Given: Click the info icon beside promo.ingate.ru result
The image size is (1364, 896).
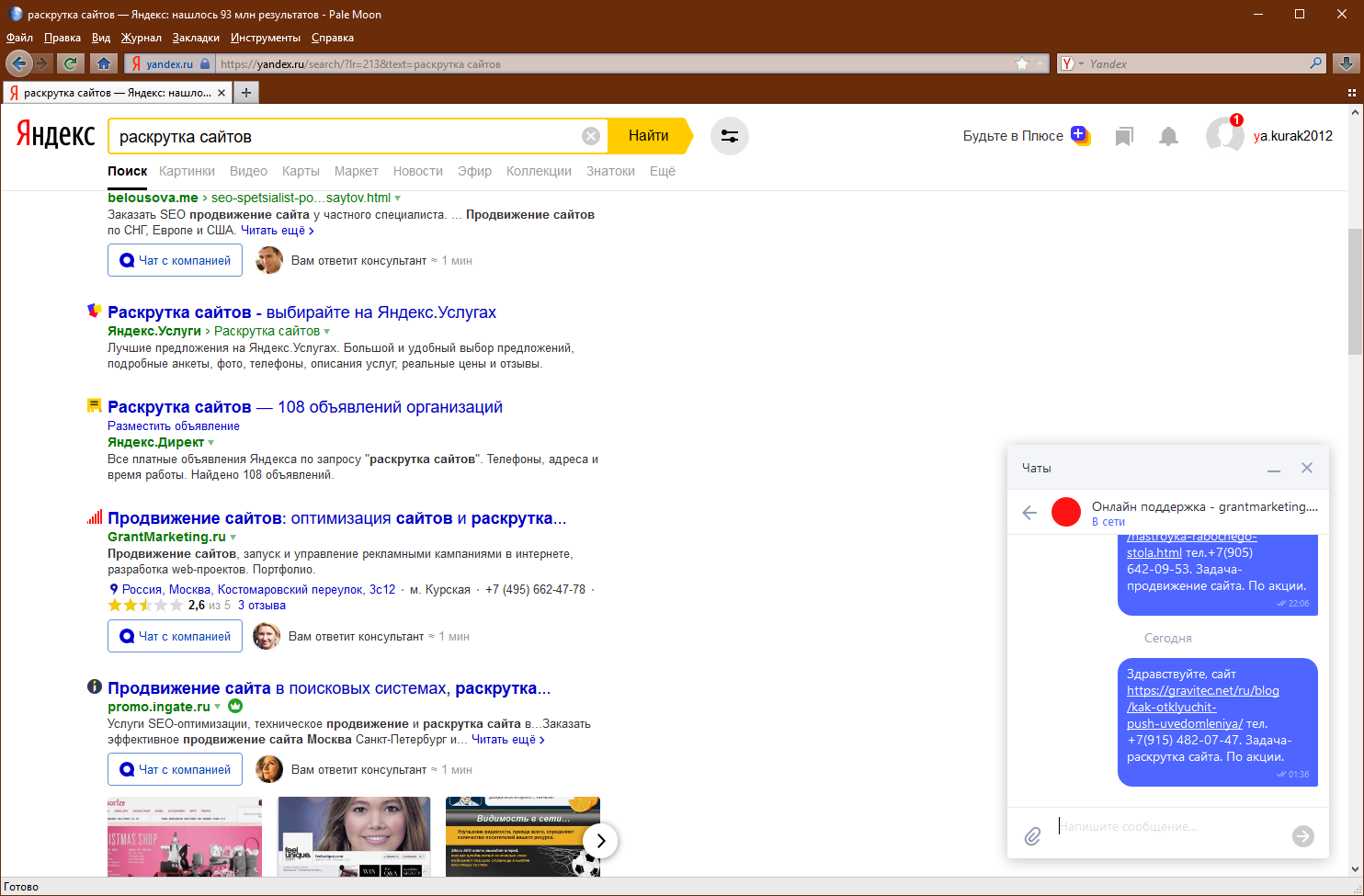Looking at the screenshot, I should pos(94,686).
